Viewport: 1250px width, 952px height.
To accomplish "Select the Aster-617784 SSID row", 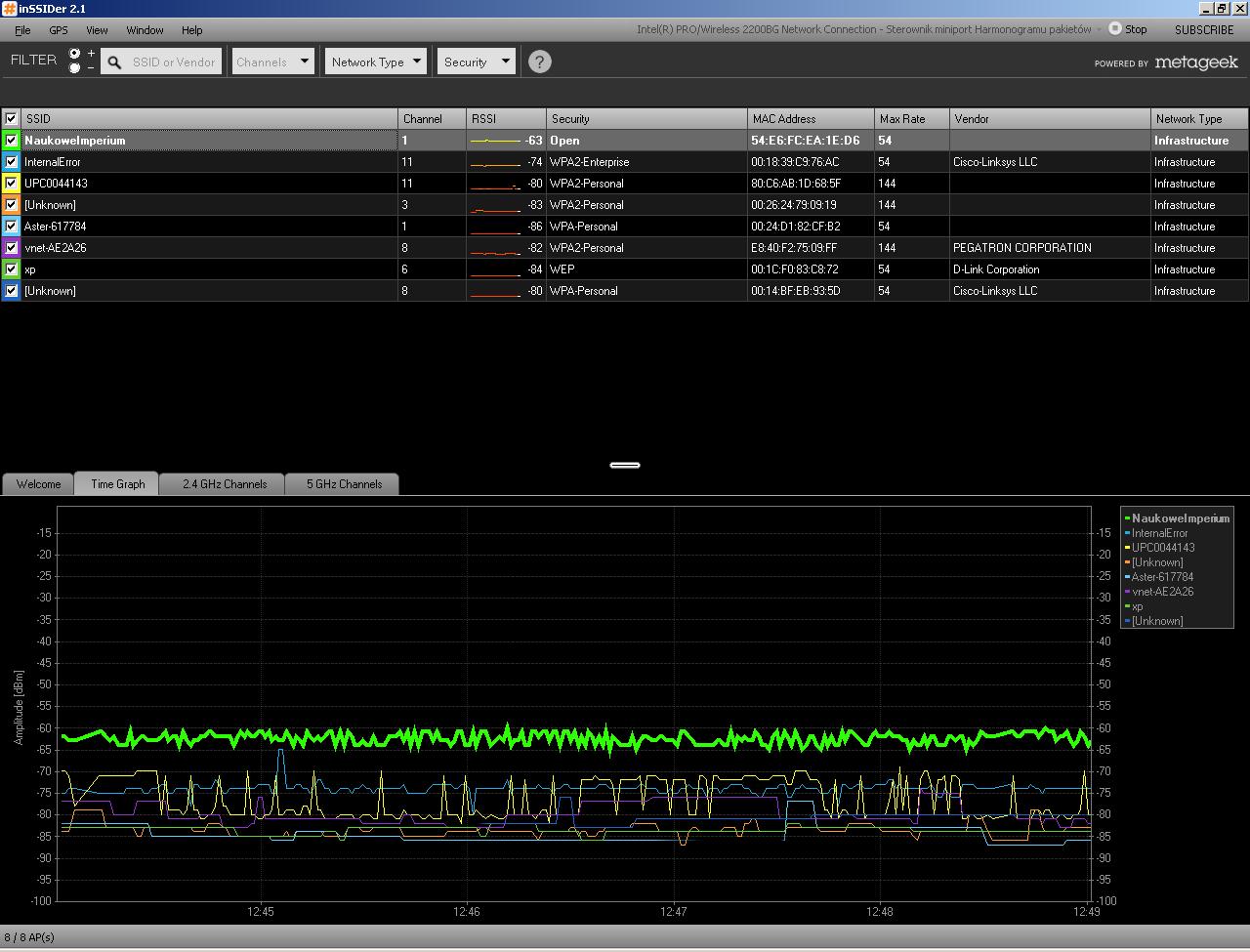I will tap(55, 227).
